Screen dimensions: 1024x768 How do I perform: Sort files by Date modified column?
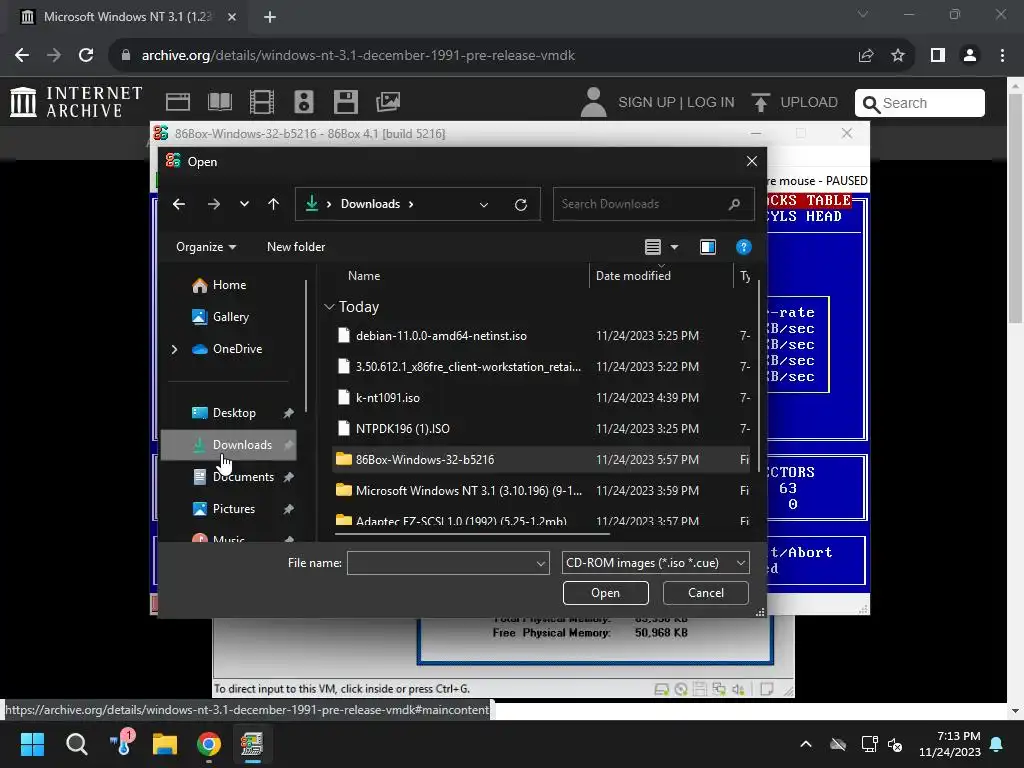click(633, 276)
